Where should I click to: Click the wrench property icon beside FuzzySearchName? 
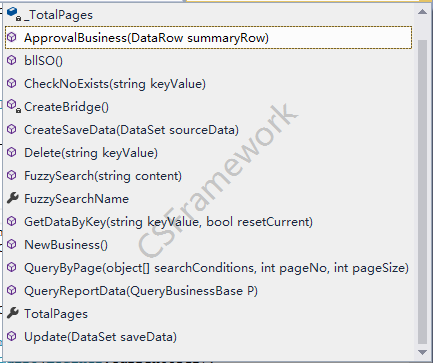pyautogui.click(x=13, y=198)
